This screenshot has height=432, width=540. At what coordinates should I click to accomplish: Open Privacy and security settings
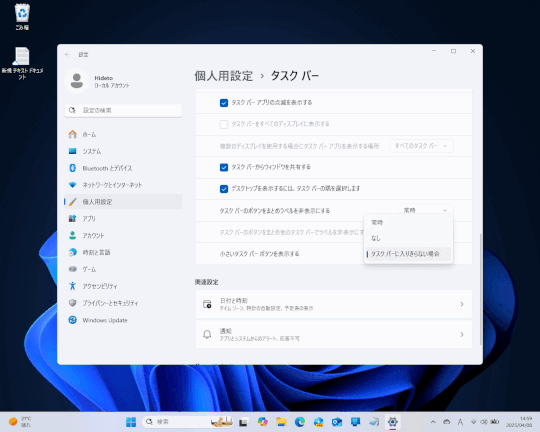(123, 303)
